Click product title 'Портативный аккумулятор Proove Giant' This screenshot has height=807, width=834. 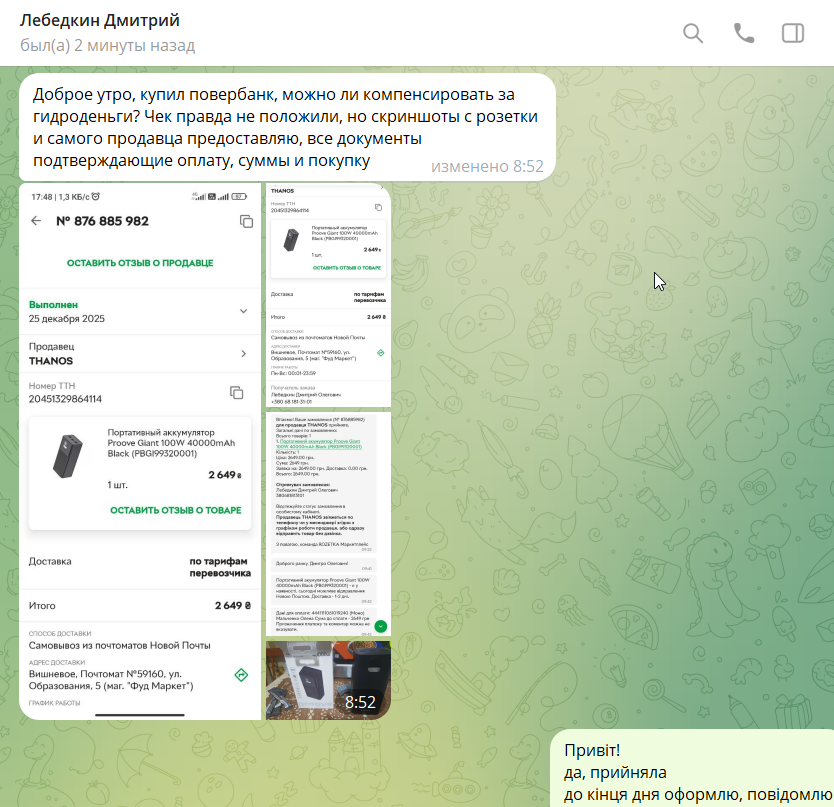171,443
